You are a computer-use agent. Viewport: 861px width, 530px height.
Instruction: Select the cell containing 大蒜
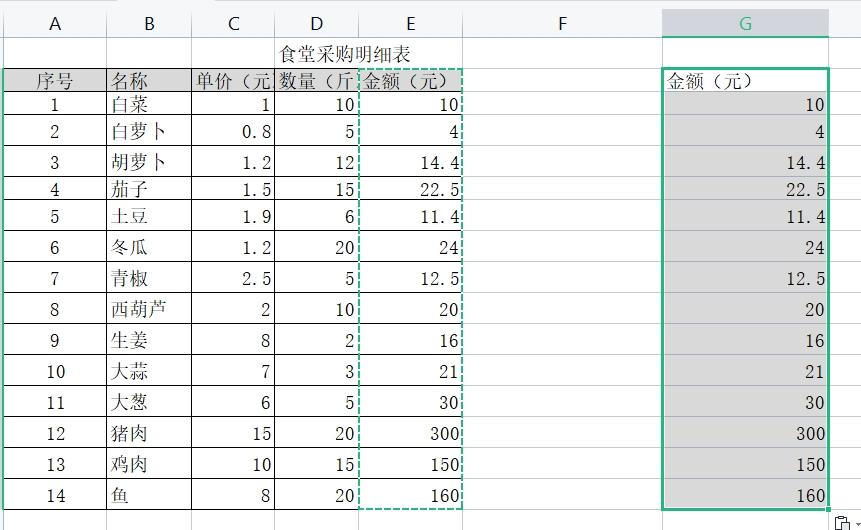coord(149,370)
